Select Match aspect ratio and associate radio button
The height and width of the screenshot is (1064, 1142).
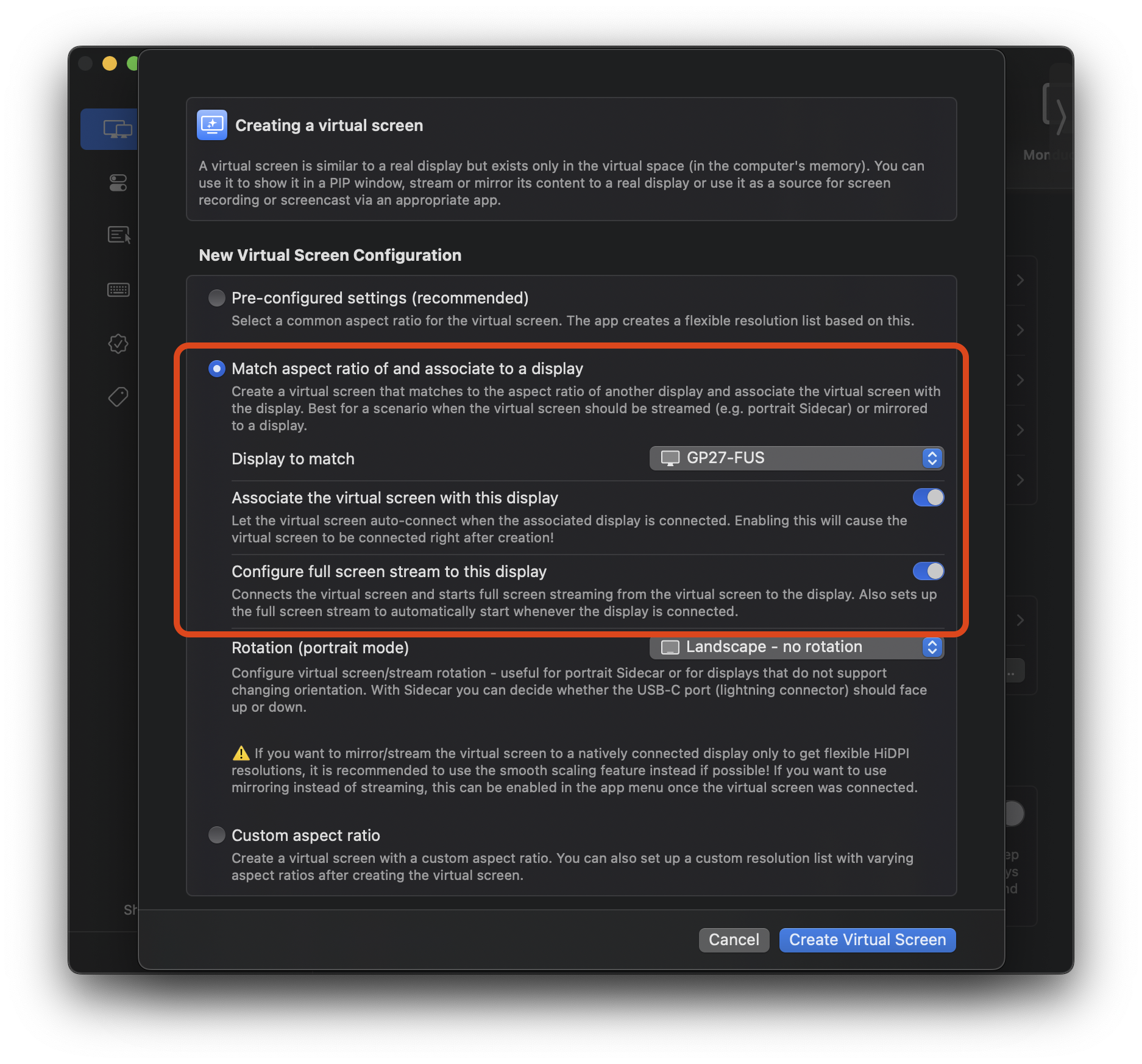[x=216, y=369]
